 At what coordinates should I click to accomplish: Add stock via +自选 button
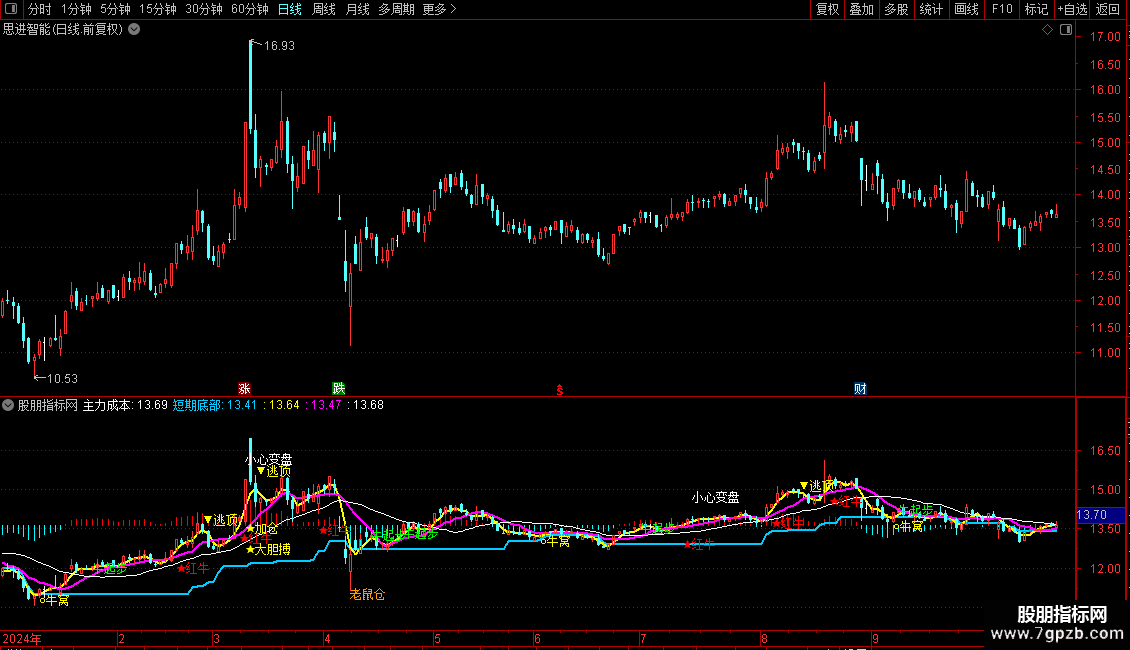(x=1071, y=10)
